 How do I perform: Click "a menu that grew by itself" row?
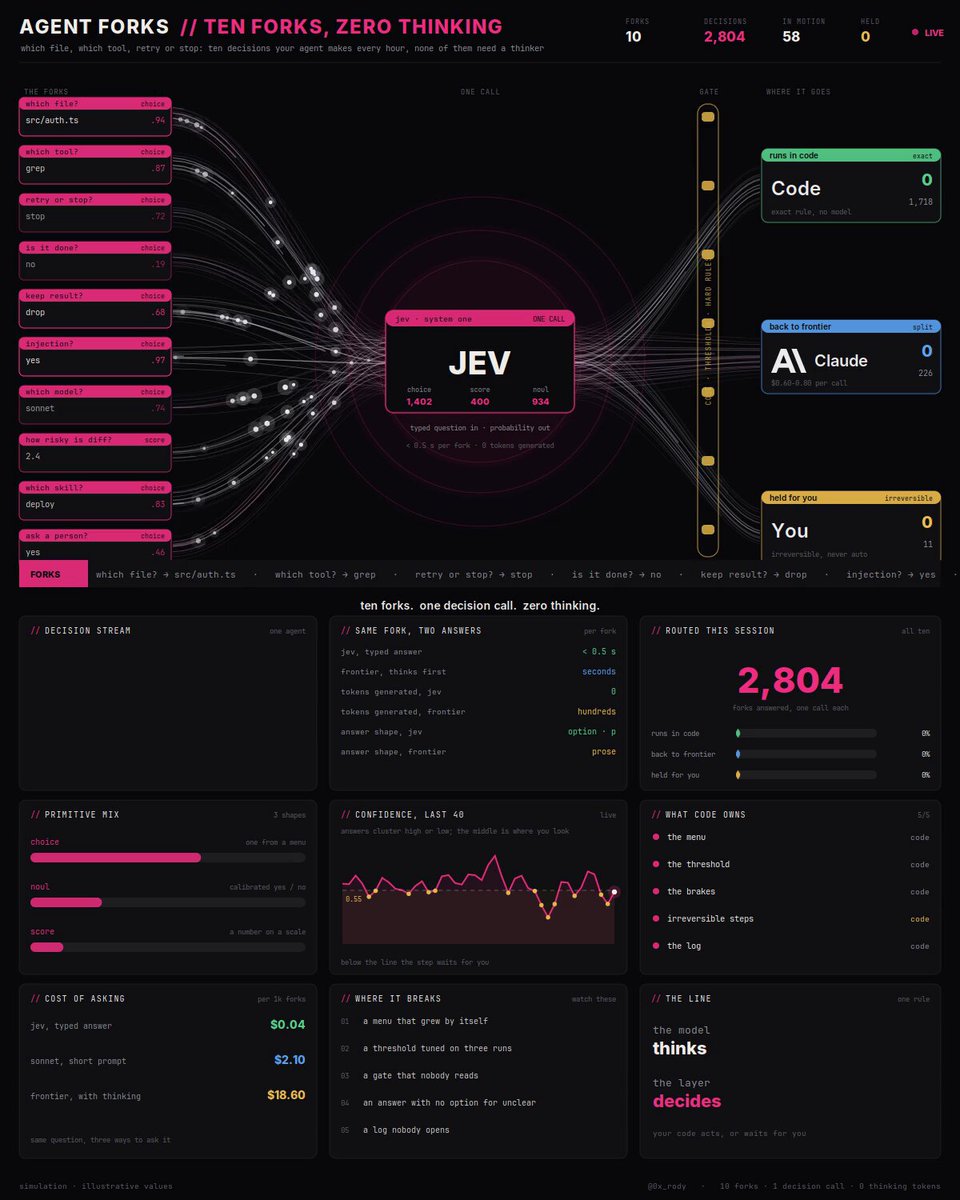(x=478, y=1021)
